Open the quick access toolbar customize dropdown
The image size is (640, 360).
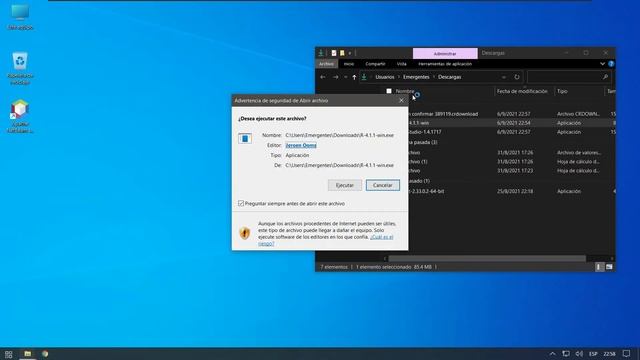pos(350,53)
